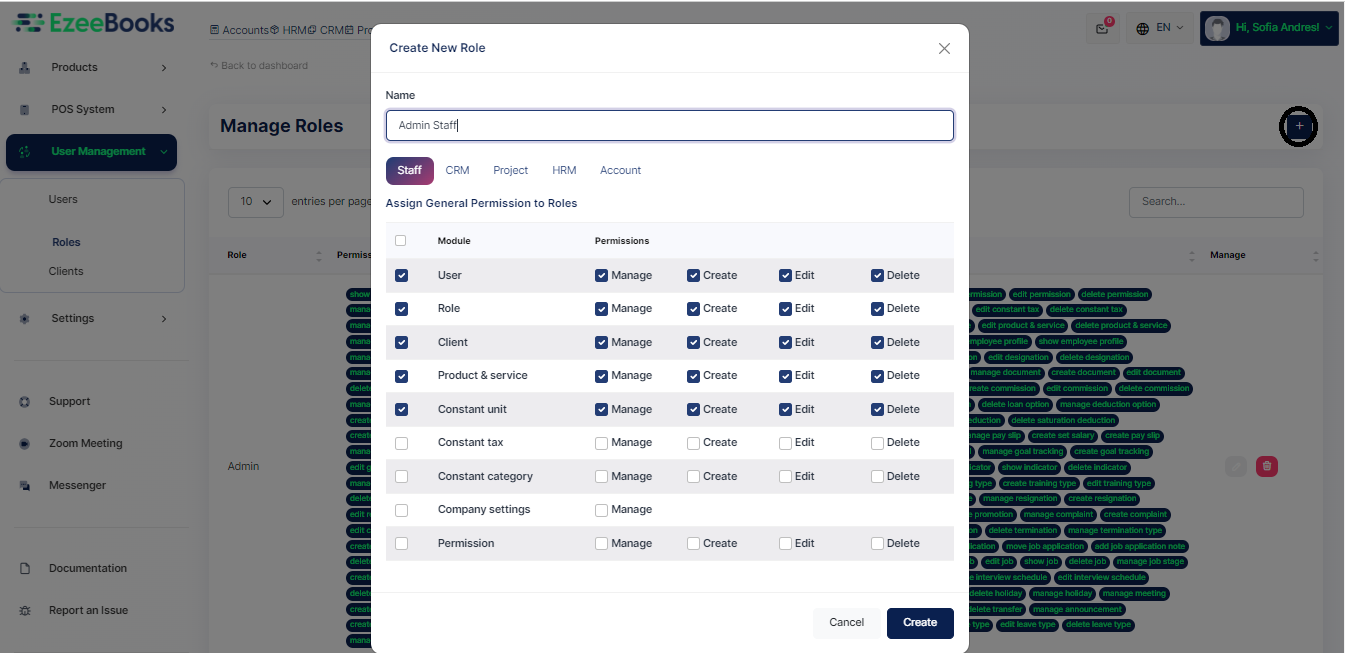Check the Permission module checkbox
Image resolution: width=1345 pixels, height=653 pixels.
[x=401, y=543]
